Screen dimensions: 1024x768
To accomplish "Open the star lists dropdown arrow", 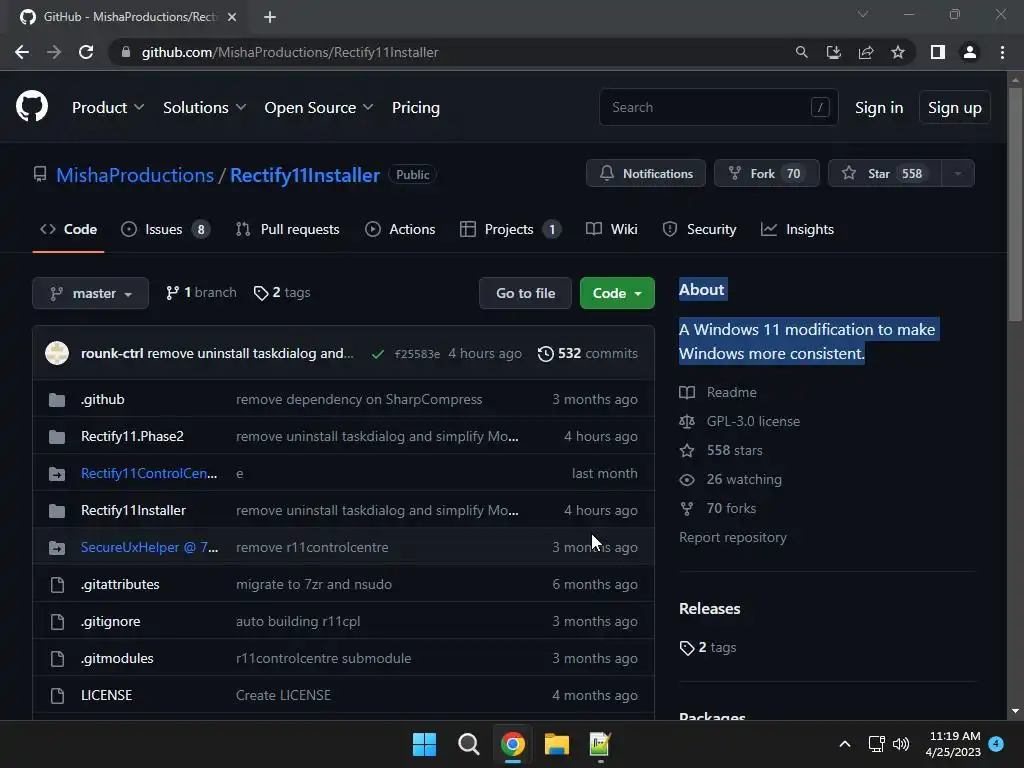I will [958, 174].
